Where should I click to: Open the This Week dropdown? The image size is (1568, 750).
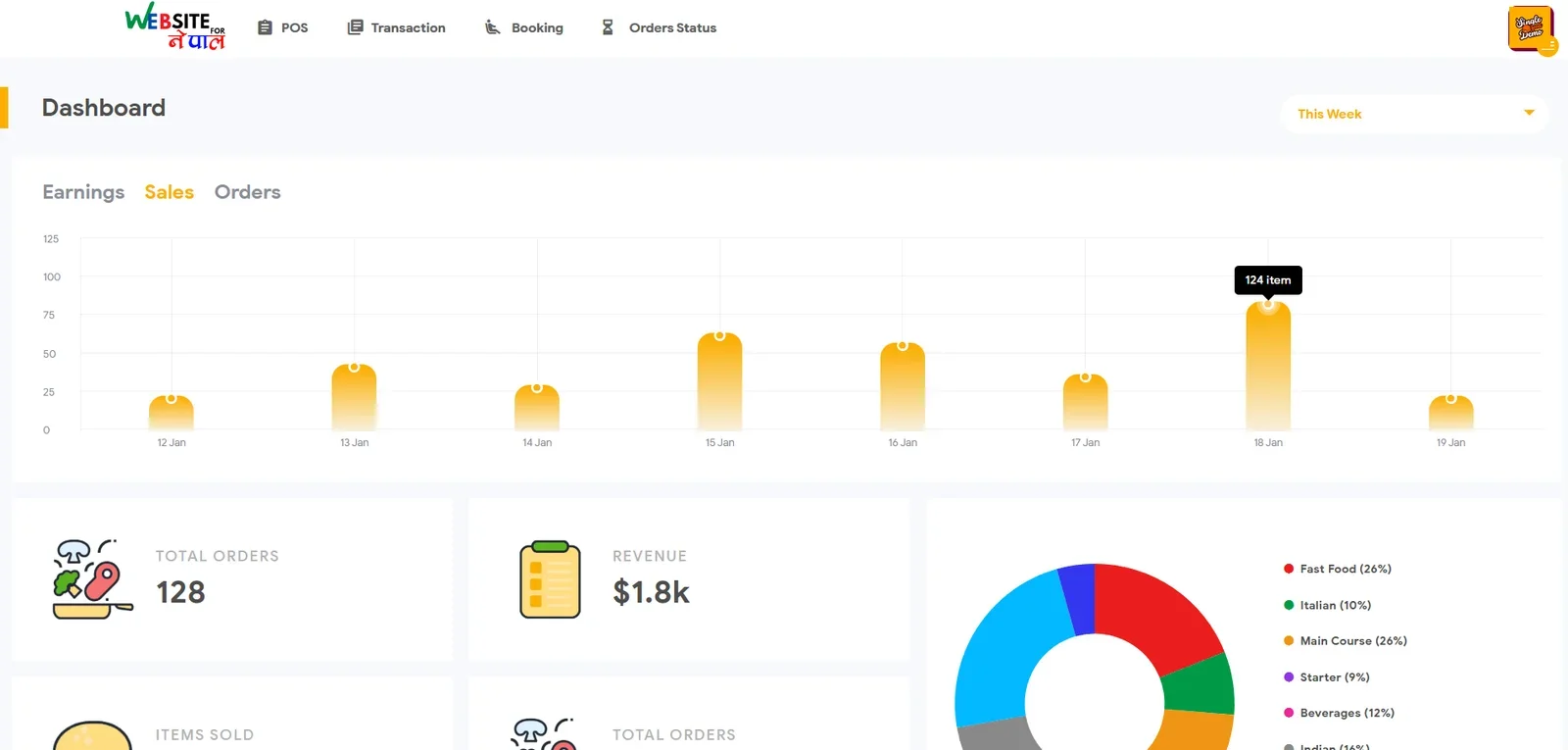coord(1414,114)
